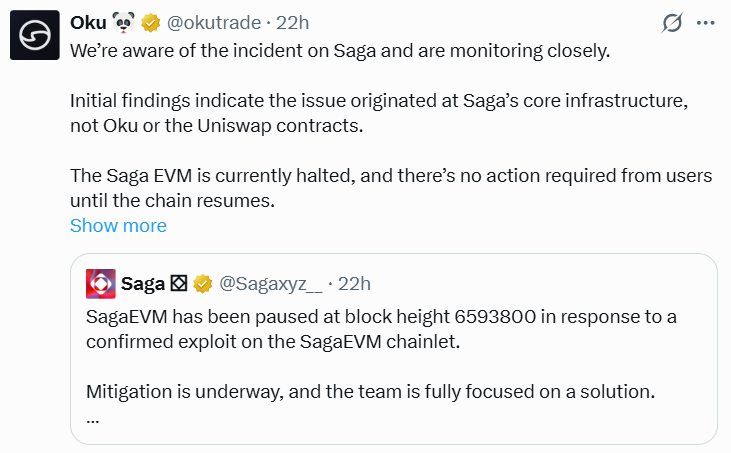The width and height of the screenshot is (731, 453).
Task: Click Oku's gold verified badge
Action: tap(152, 22)
